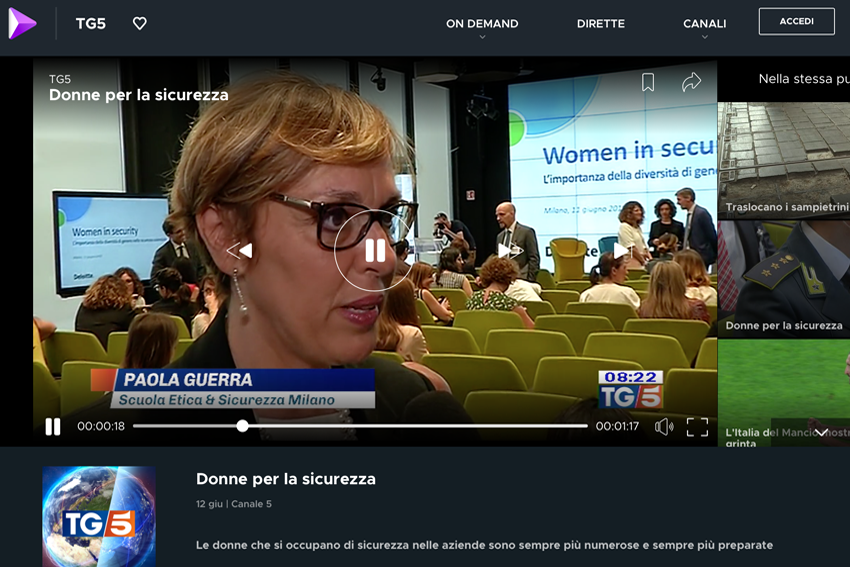The height and width of the screenshot is (567, 850).
Task: Expand the CANALI channels menu
Action: pyautogui.click(x=704, y=24)
